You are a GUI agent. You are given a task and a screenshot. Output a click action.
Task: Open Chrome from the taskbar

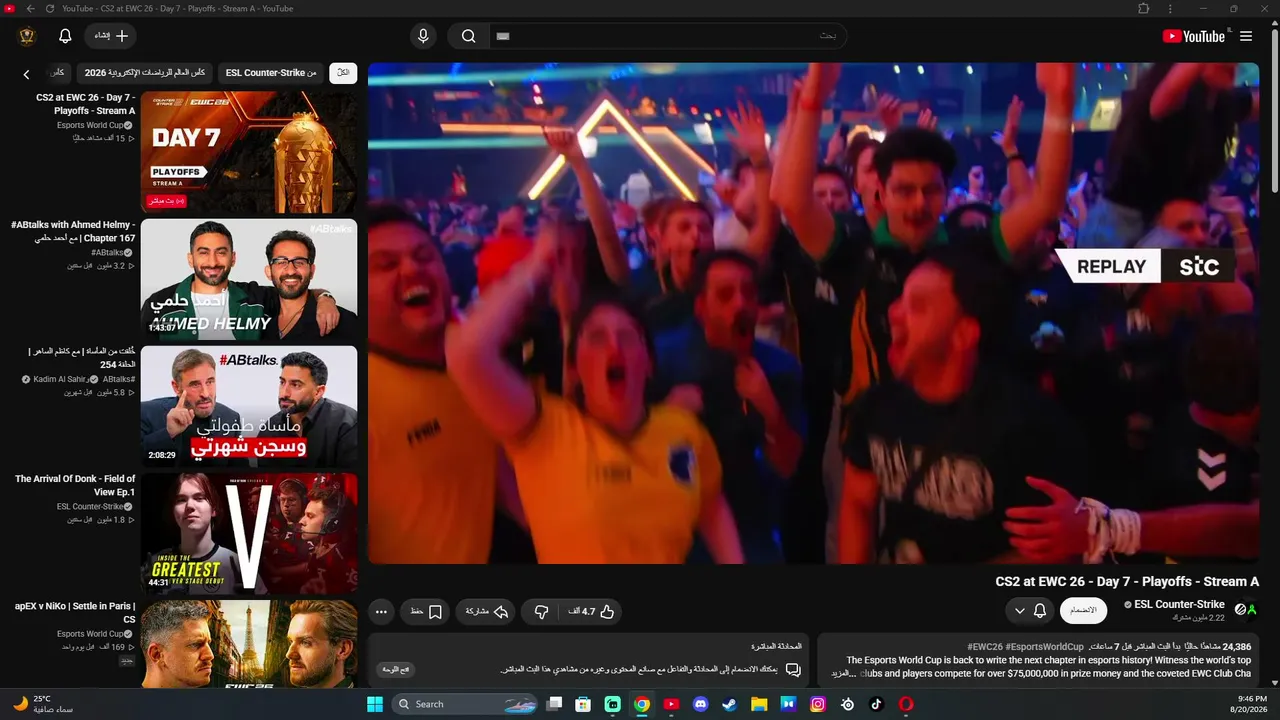point(642,704)
